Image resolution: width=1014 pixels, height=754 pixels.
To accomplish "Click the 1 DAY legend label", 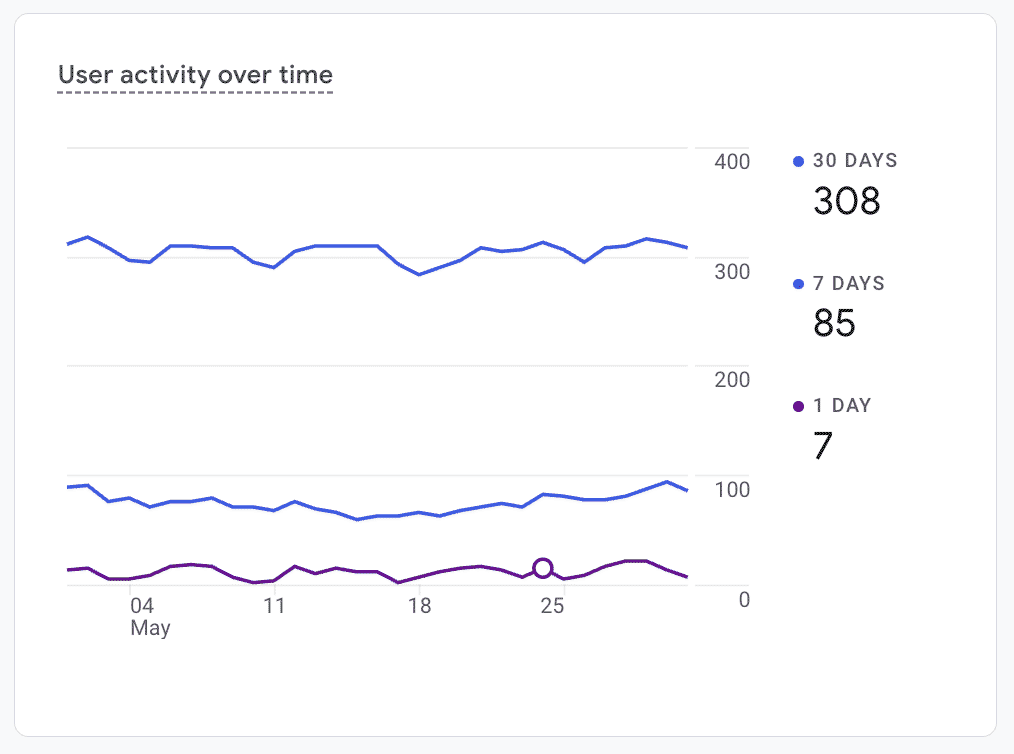I will click(x=842, y=406).
